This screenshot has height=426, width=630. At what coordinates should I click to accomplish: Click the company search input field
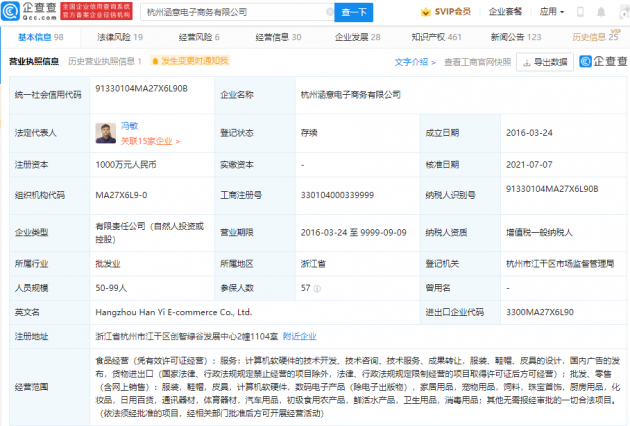coord(237,12)
